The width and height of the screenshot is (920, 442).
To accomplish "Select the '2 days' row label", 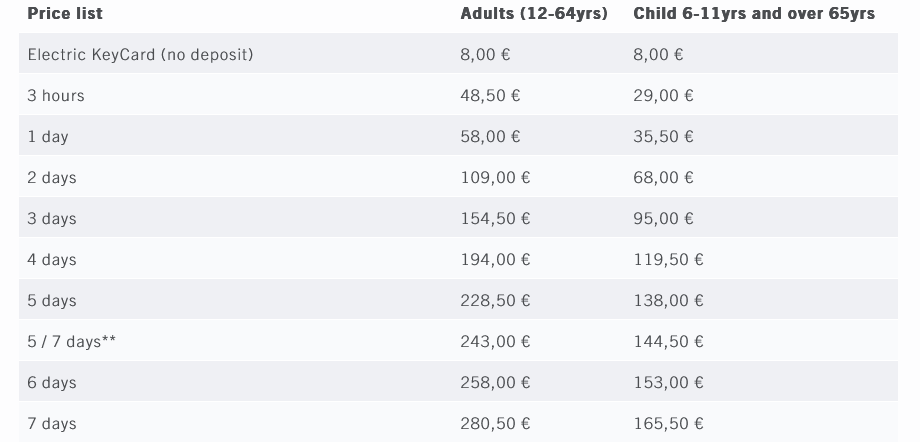I will click(52, 178).
